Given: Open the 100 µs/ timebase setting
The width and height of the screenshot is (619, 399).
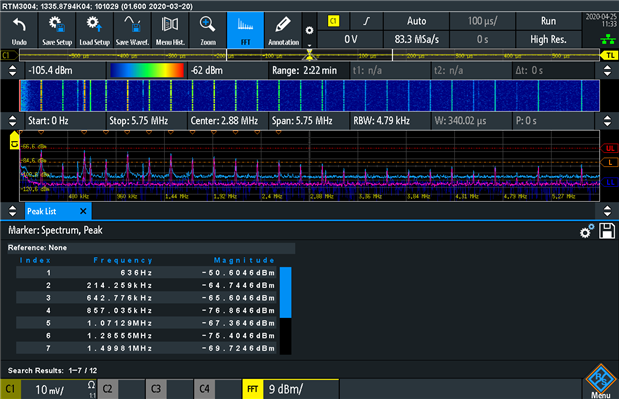Looking at the screenshot, I should point(482,21).
